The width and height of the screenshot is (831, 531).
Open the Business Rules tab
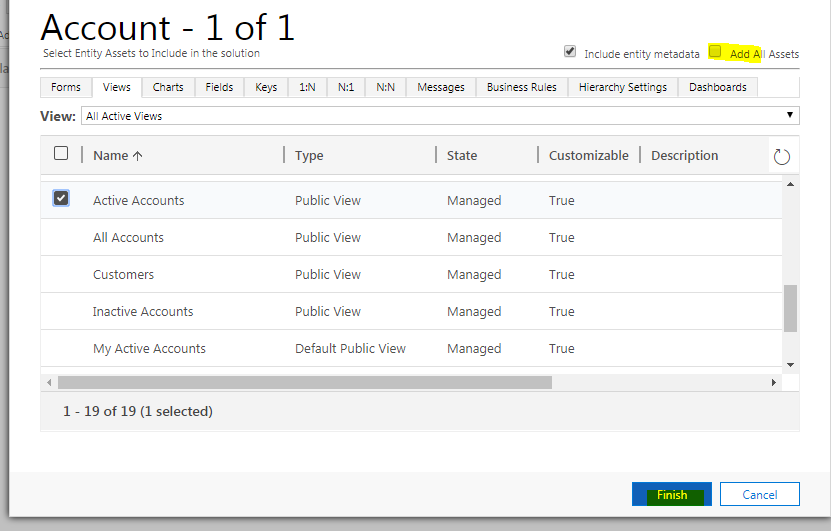(x=521, y=88)
